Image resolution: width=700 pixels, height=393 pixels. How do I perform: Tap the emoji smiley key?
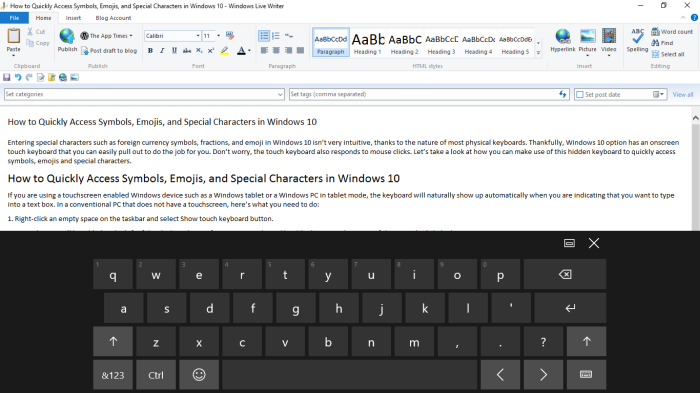(x=199, y=375)
